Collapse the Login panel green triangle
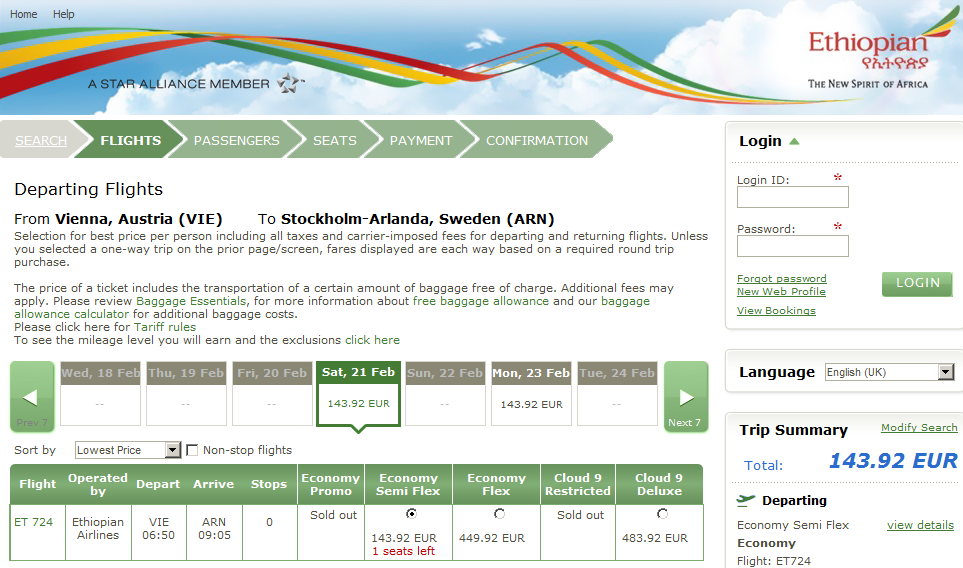963x568 pixels. (794, 141)
